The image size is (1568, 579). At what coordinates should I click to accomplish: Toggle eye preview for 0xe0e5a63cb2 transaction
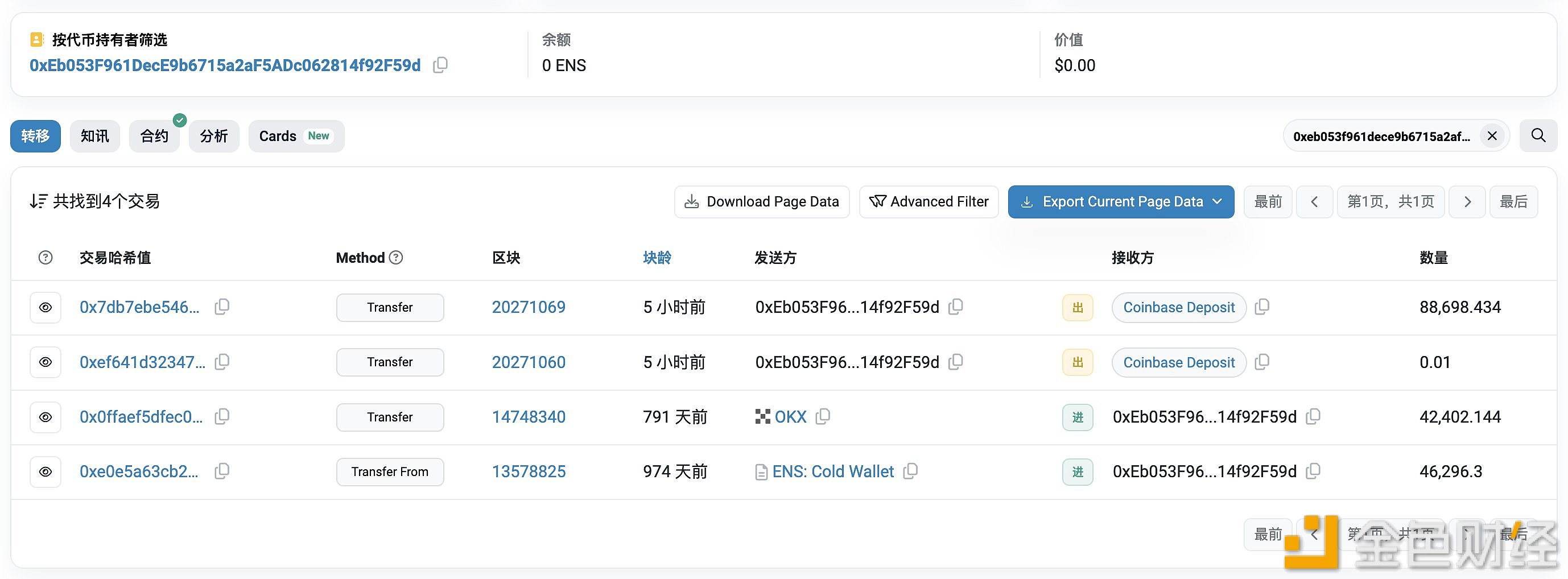[x=46, y=472]
